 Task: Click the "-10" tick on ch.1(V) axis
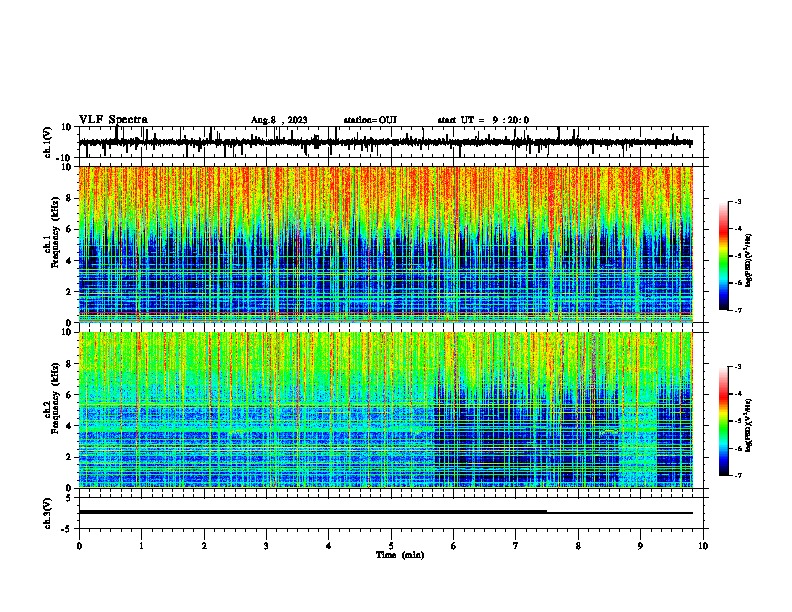coord(65,158)
